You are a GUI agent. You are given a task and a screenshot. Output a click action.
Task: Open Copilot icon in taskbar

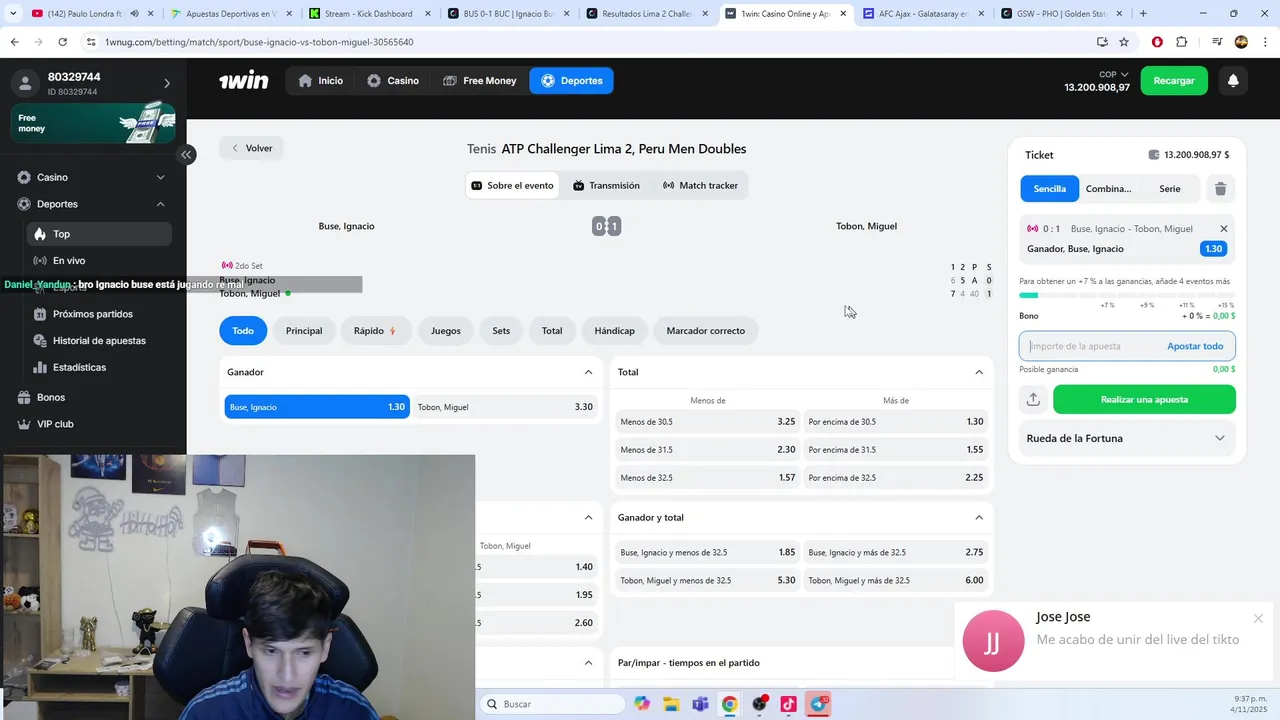point(642,704)
